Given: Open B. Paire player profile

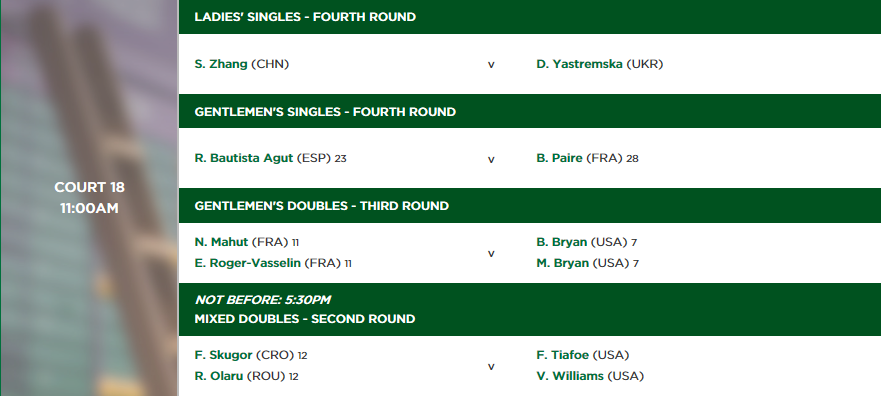Looking at the screenshot, I should point(559,158).
